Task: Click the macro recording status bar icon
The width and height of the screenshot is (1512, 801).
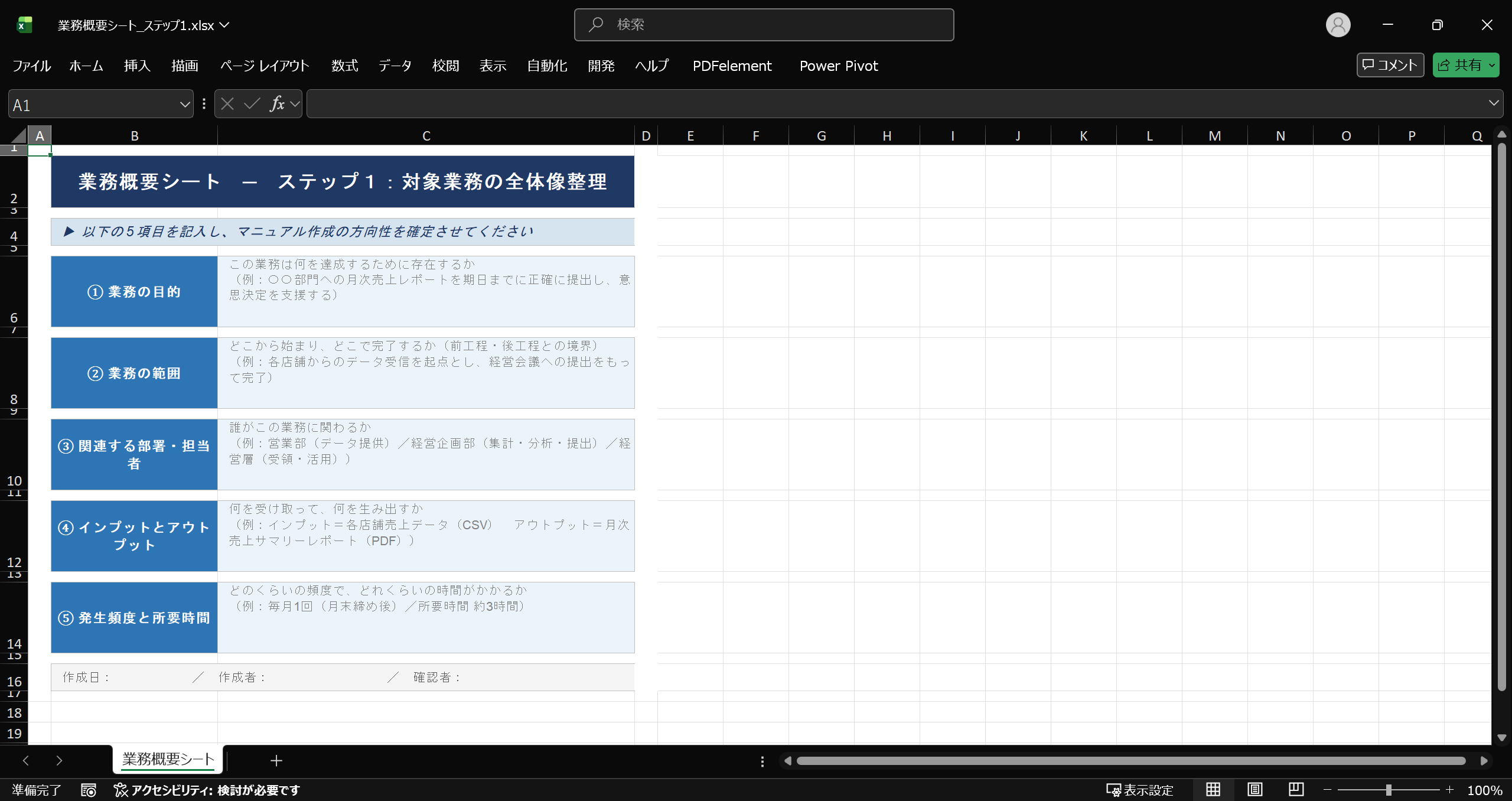Action: (89, 790)
